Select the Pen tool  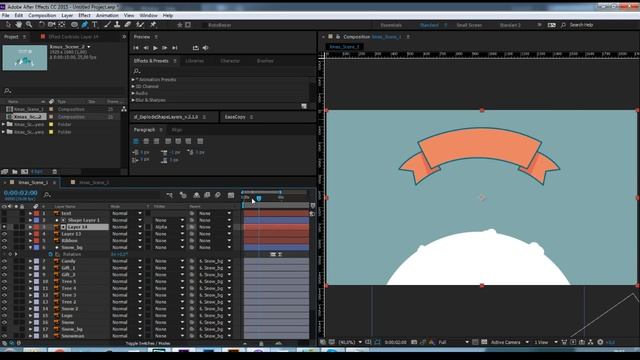tap(84, 25)
